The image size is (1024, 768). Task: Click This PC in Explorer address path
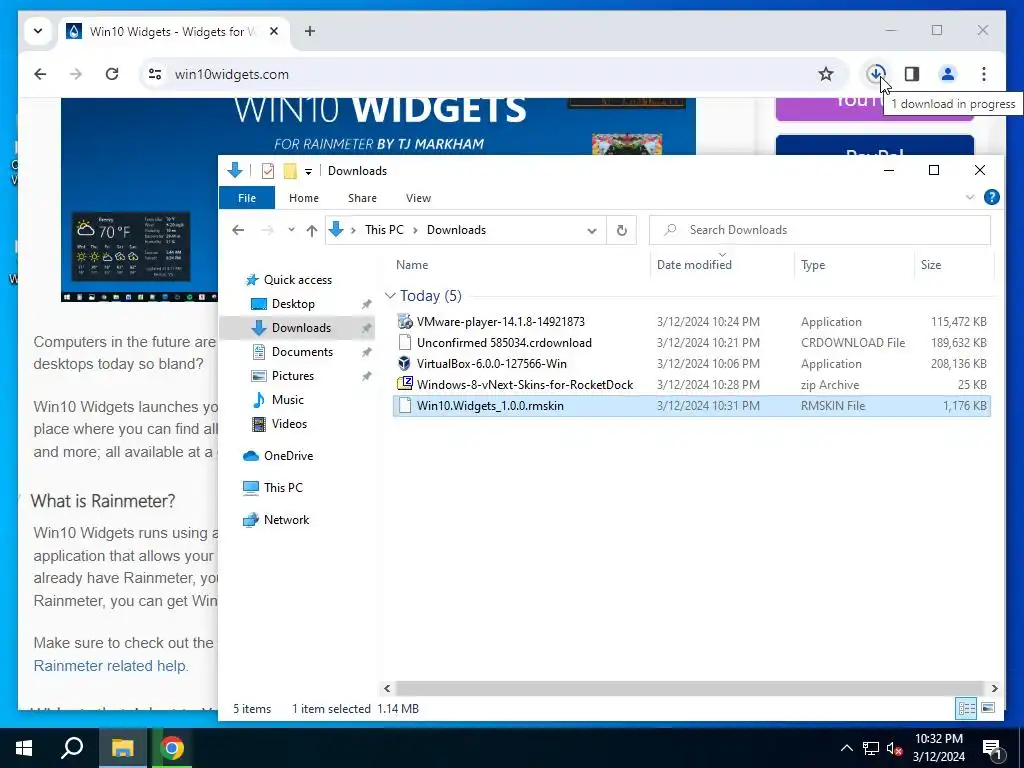pos(384,230)
